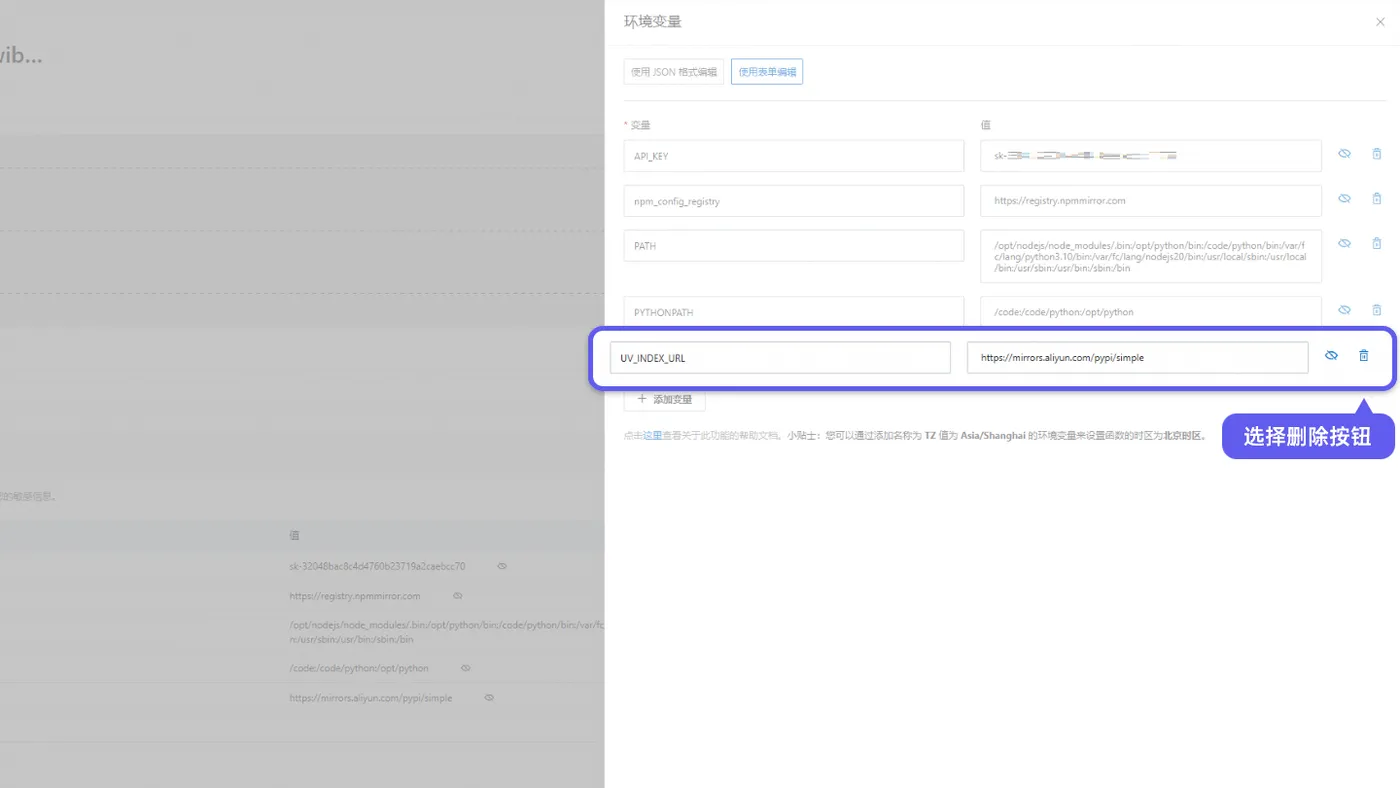1400x788 pixels.
Task: Edit the /code:/code/python value field
Action: click(x=1151, y=311)
